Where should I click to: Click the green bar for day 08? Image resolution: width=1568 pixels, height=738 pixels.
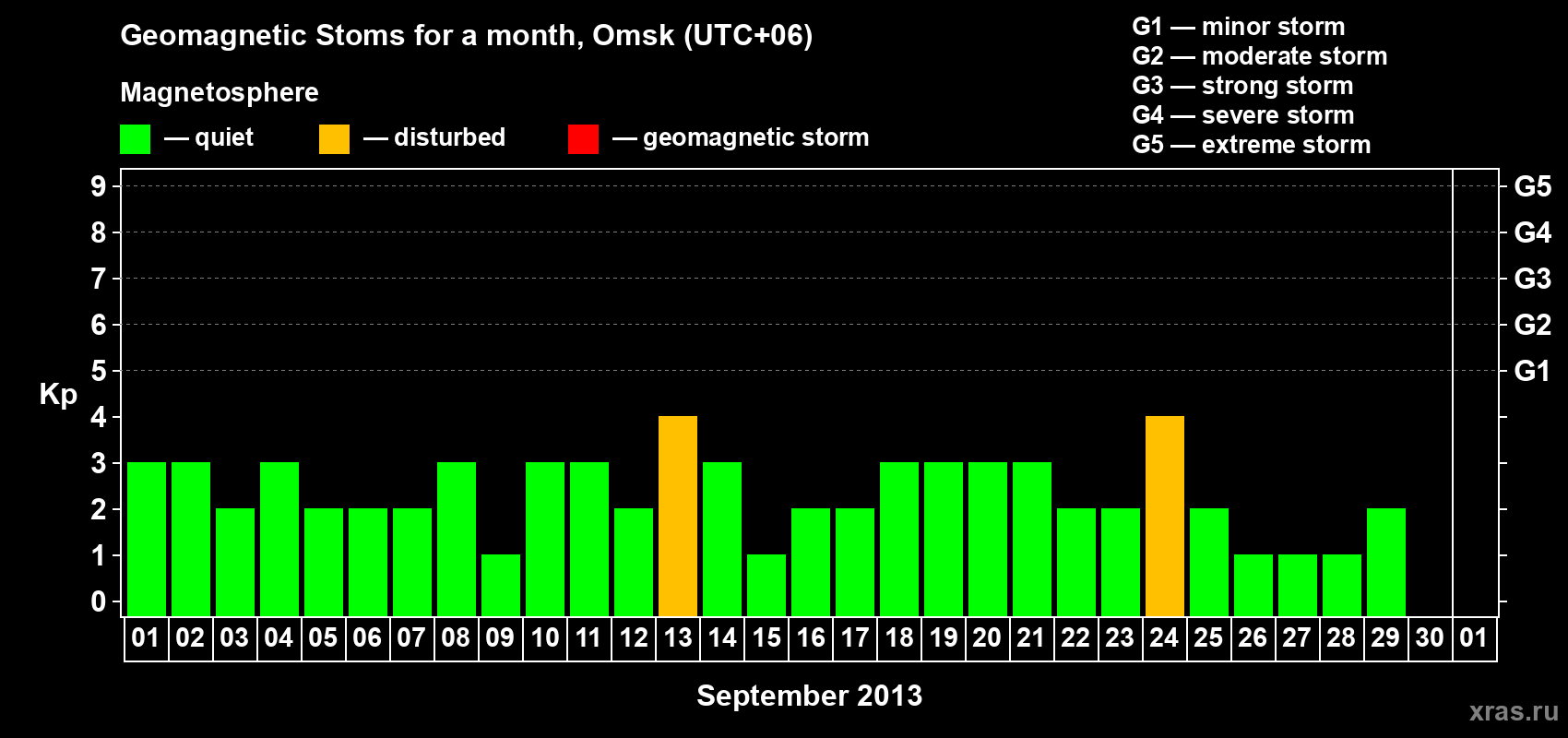pos(457,539)
